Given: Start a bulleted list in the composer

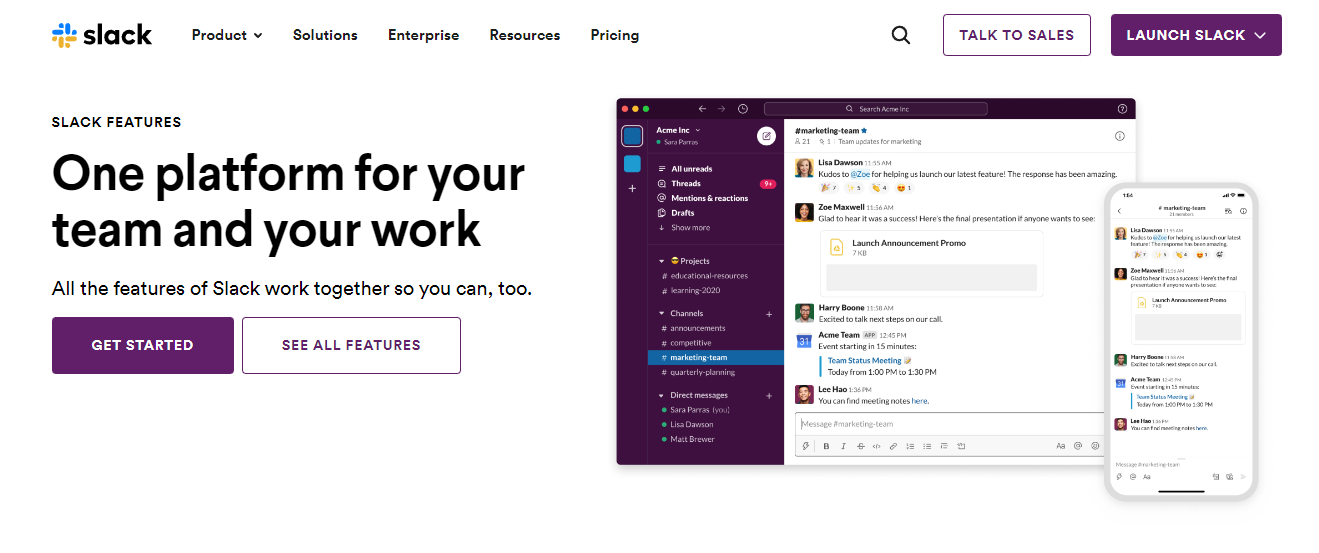Looking at the screenshot, I should point(927,446).
